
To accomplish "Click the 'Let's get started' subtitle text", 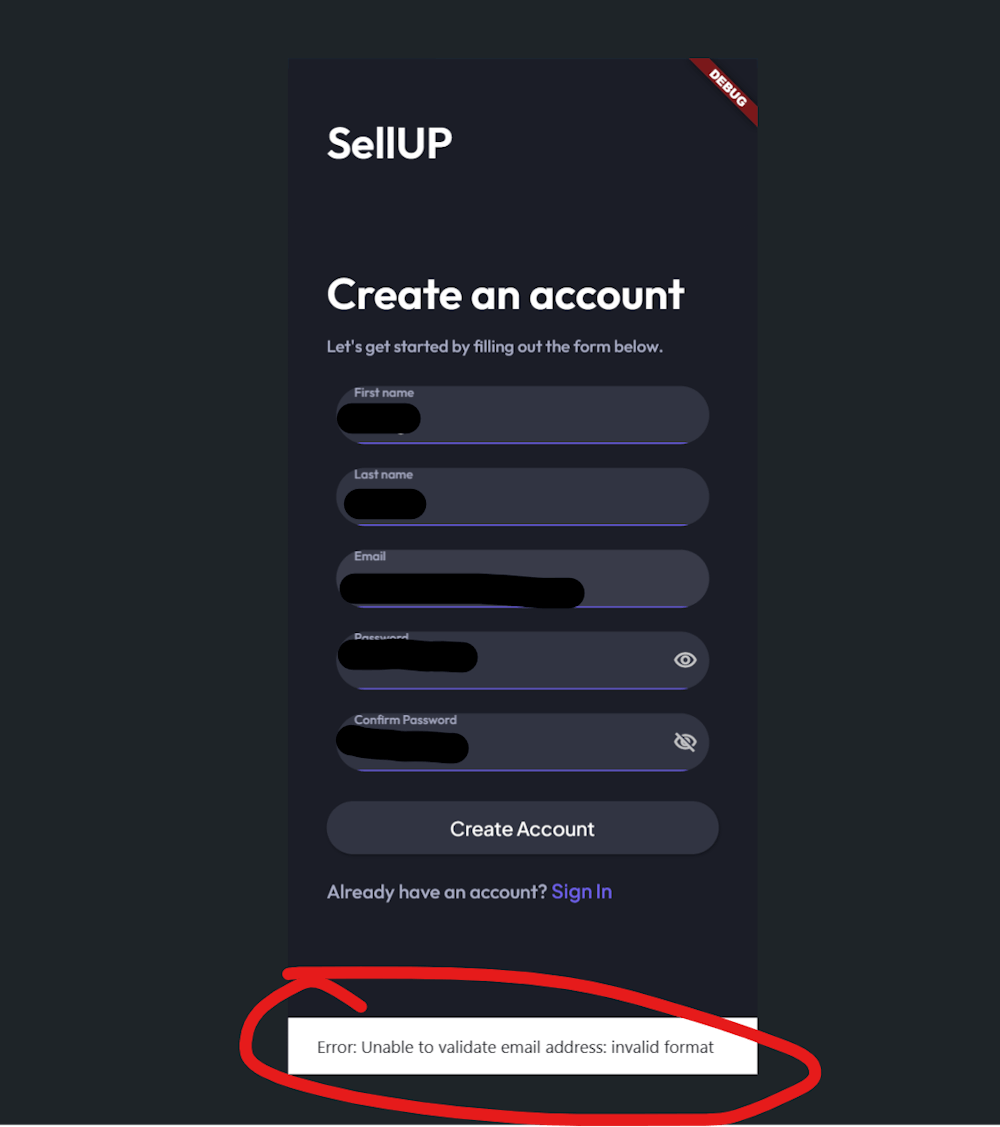I will (495, 346).
